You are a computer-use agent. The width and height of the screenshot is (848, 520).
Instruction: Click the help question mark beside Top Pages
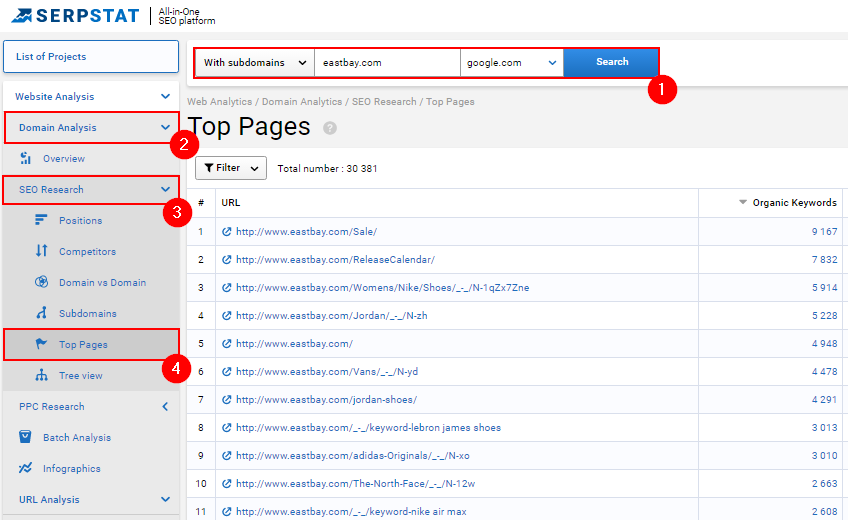(330, 128)
